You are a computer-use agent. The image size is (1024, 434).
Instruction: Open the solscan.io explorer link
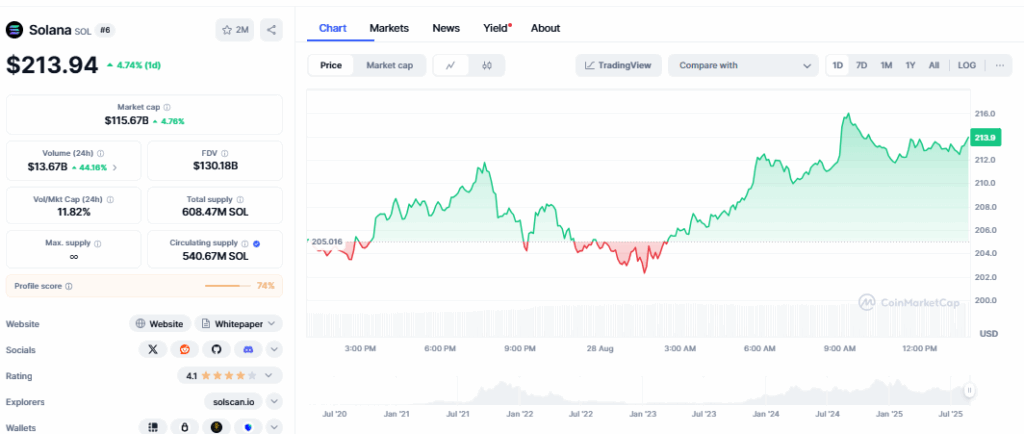point(234,401)
